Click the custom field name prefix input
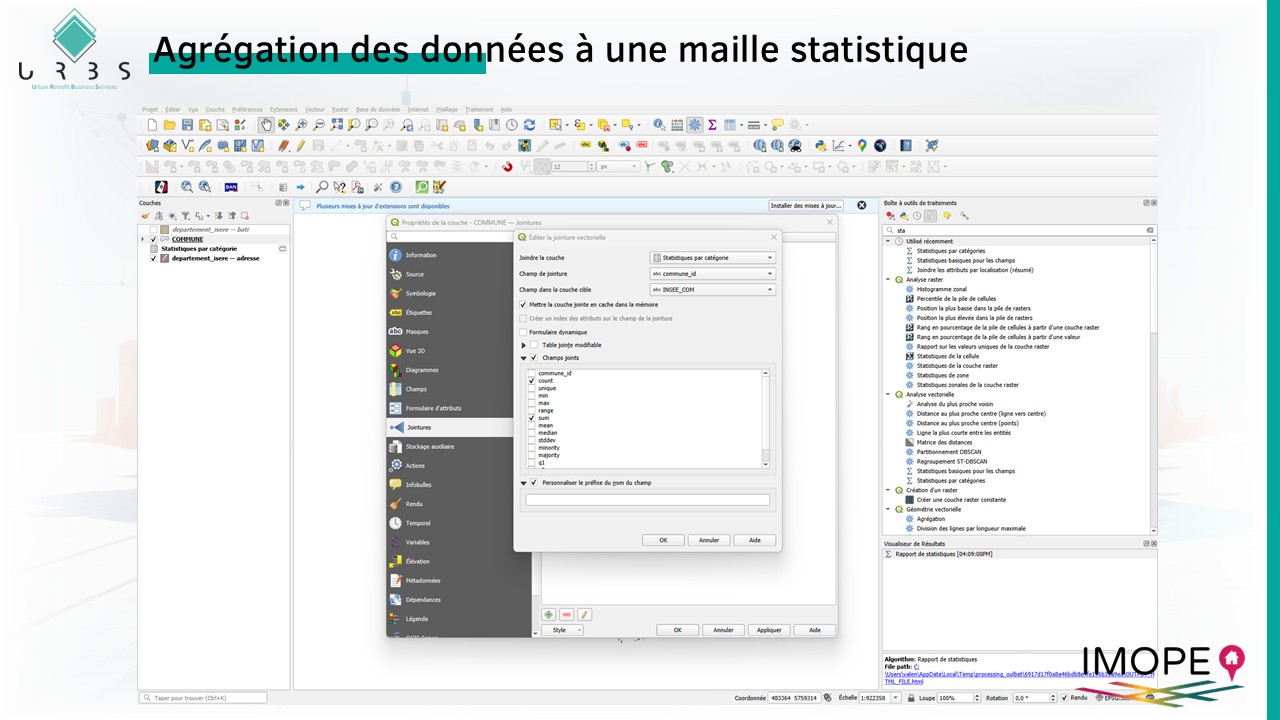 [x=648, y=499]
